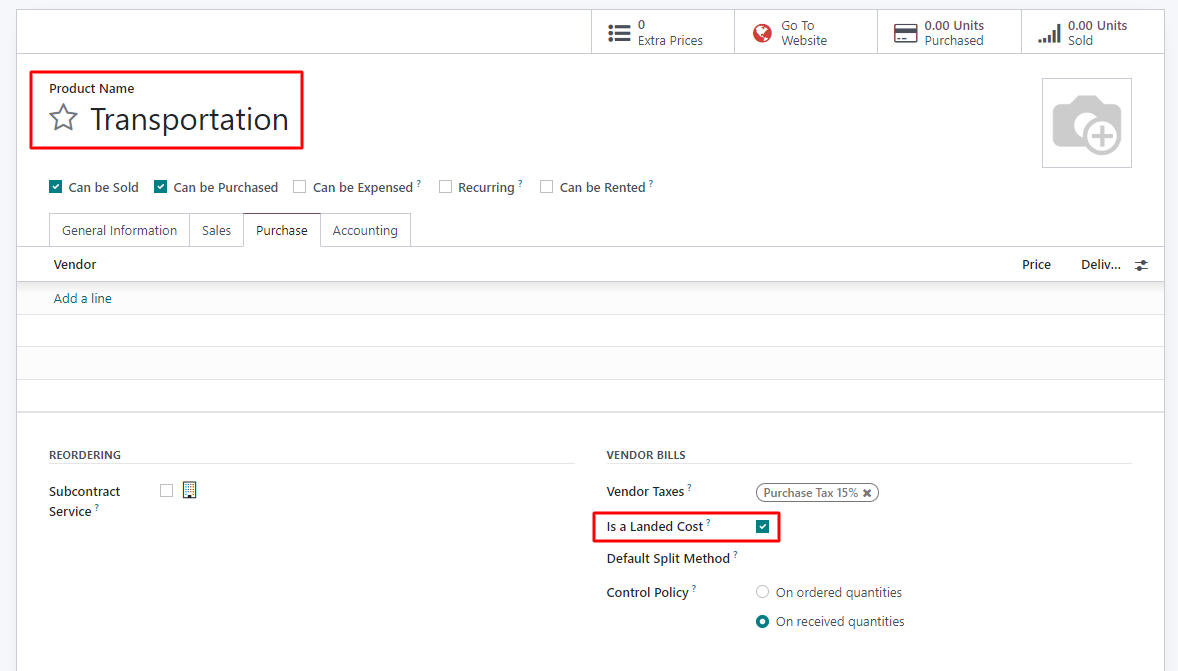Open the Accounting tab

point(365,230)
